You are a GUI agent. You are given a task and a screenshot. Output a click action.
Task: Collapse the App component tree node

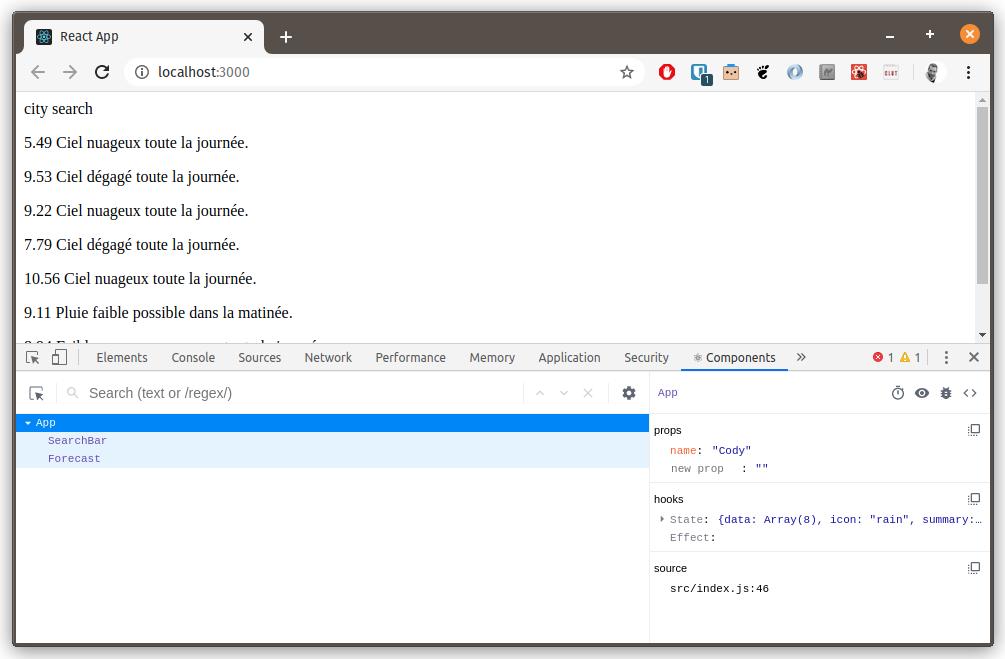(x=28, y=423)
